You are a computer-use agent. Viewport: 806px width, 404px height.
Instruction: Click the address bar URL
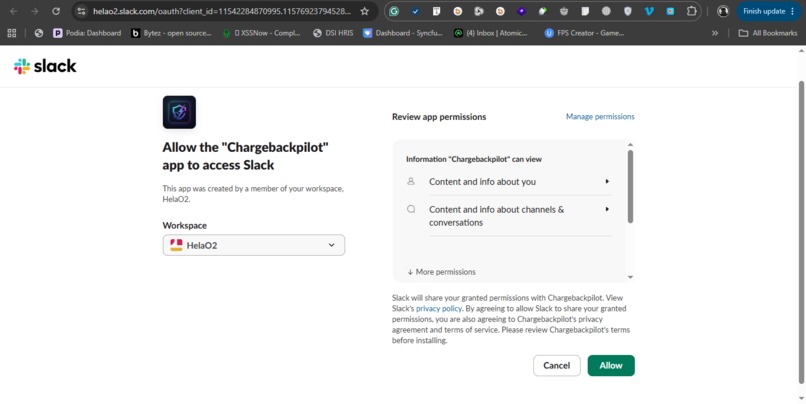pos(222,11)
